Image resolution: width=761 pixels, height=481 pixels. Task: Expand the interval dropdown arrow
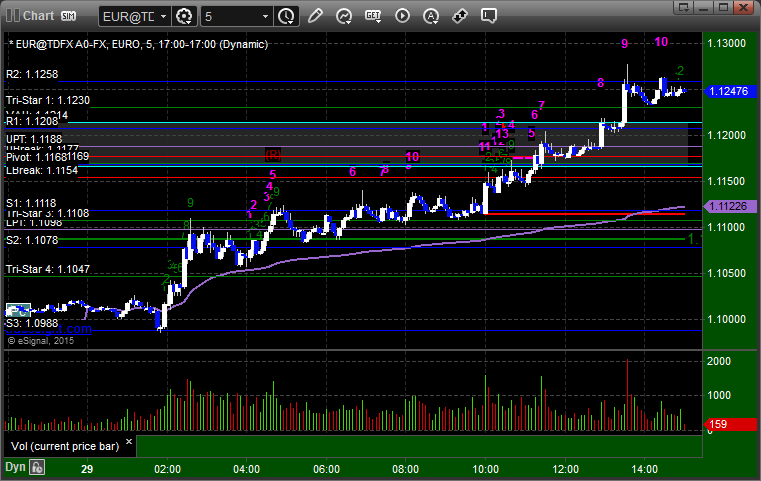pyautogui.click(x=265, y=17)
